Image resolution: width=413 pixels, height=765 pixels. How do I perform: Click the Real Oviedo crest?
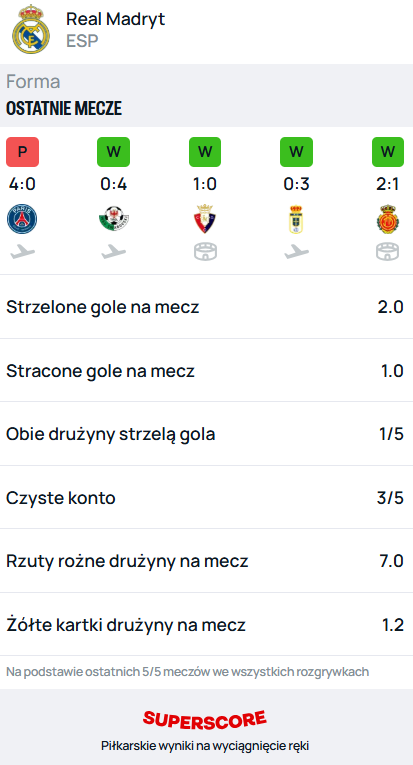[x=296, y=219]
